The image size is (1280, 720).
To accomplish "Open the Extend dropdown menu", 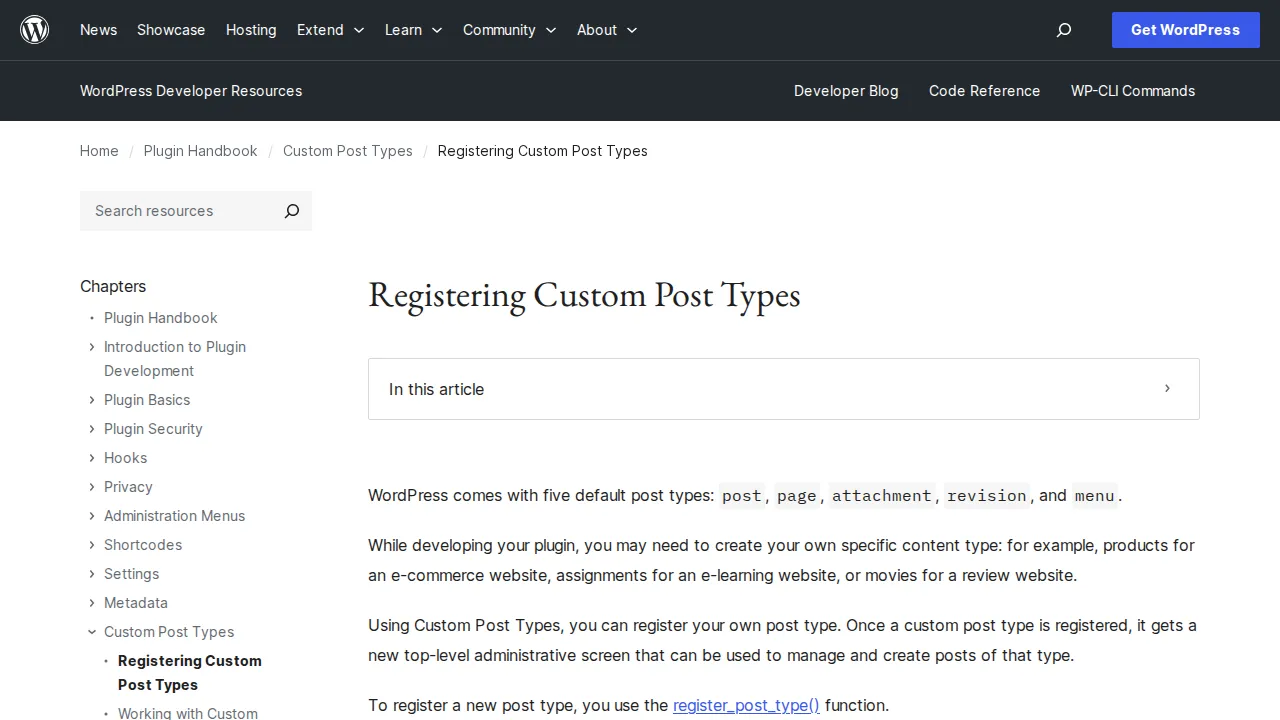I will click(330, 30).
